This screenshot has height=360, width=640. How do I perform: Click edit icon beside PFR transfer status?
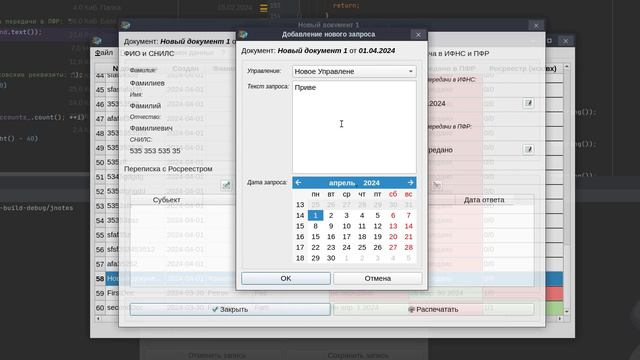click(528, 149)
